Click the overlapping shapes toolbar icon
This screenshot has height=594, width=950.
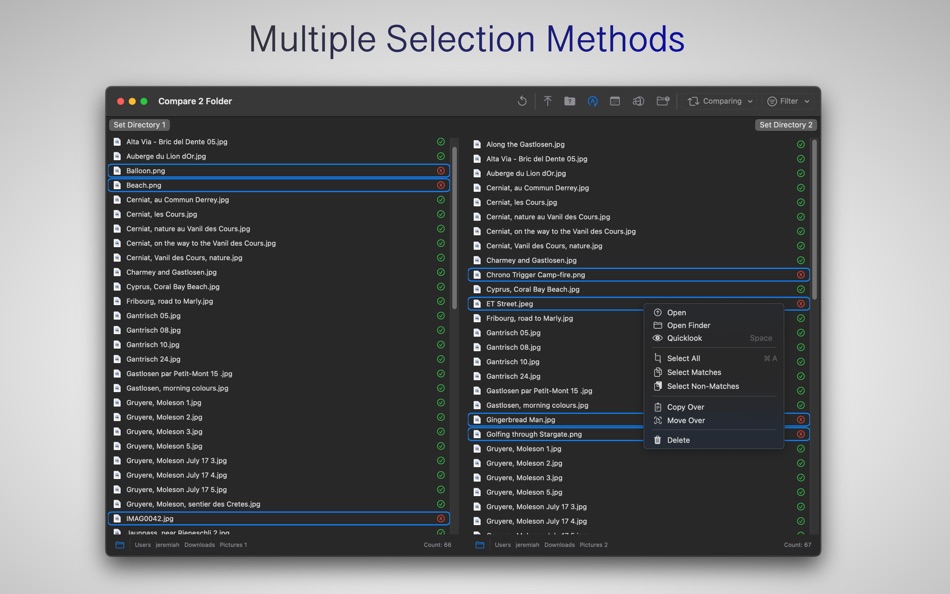click(638, 101)
